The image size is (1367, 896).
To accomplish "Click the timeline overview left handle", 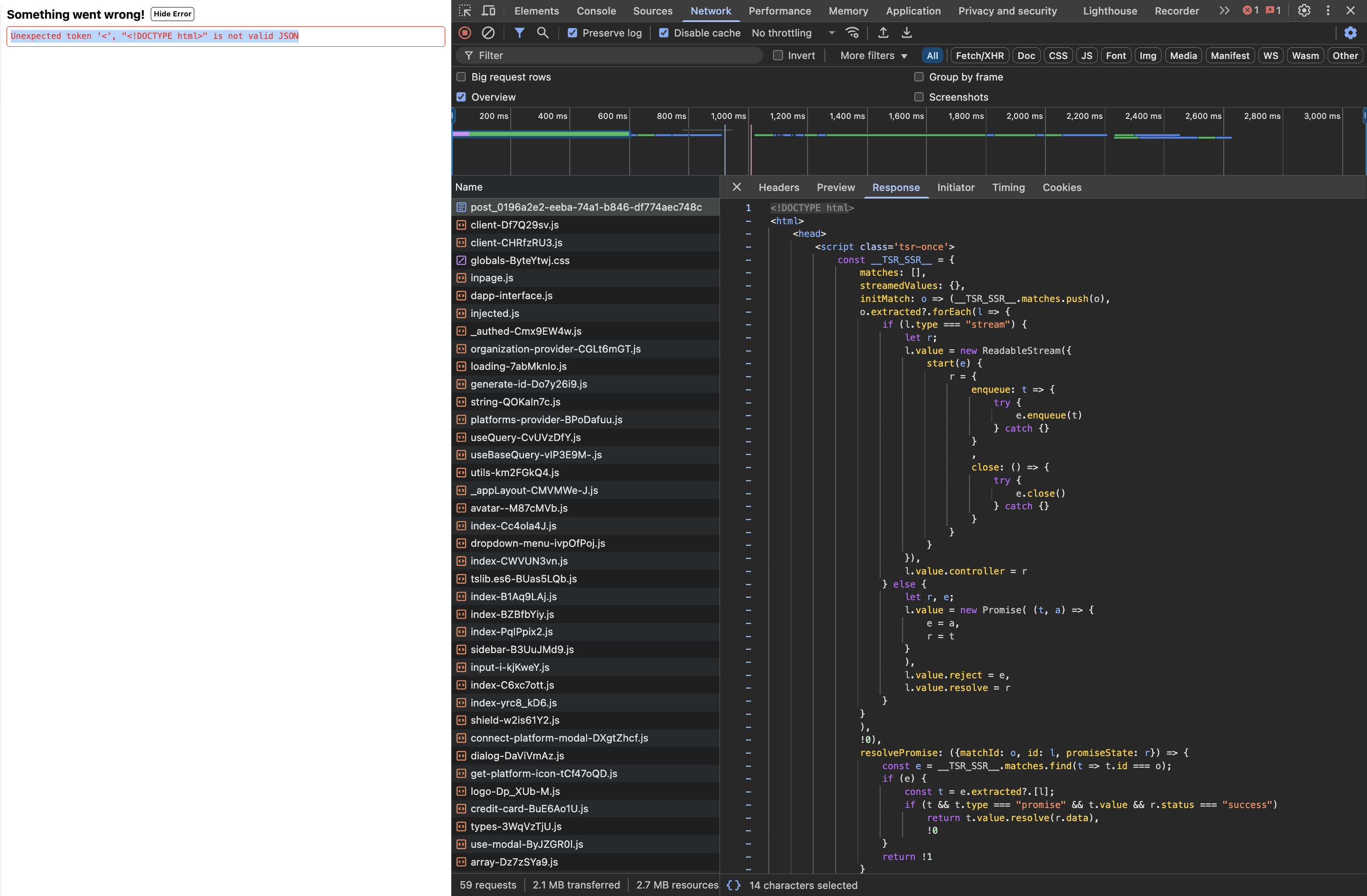I will click(x=453, y=116).
